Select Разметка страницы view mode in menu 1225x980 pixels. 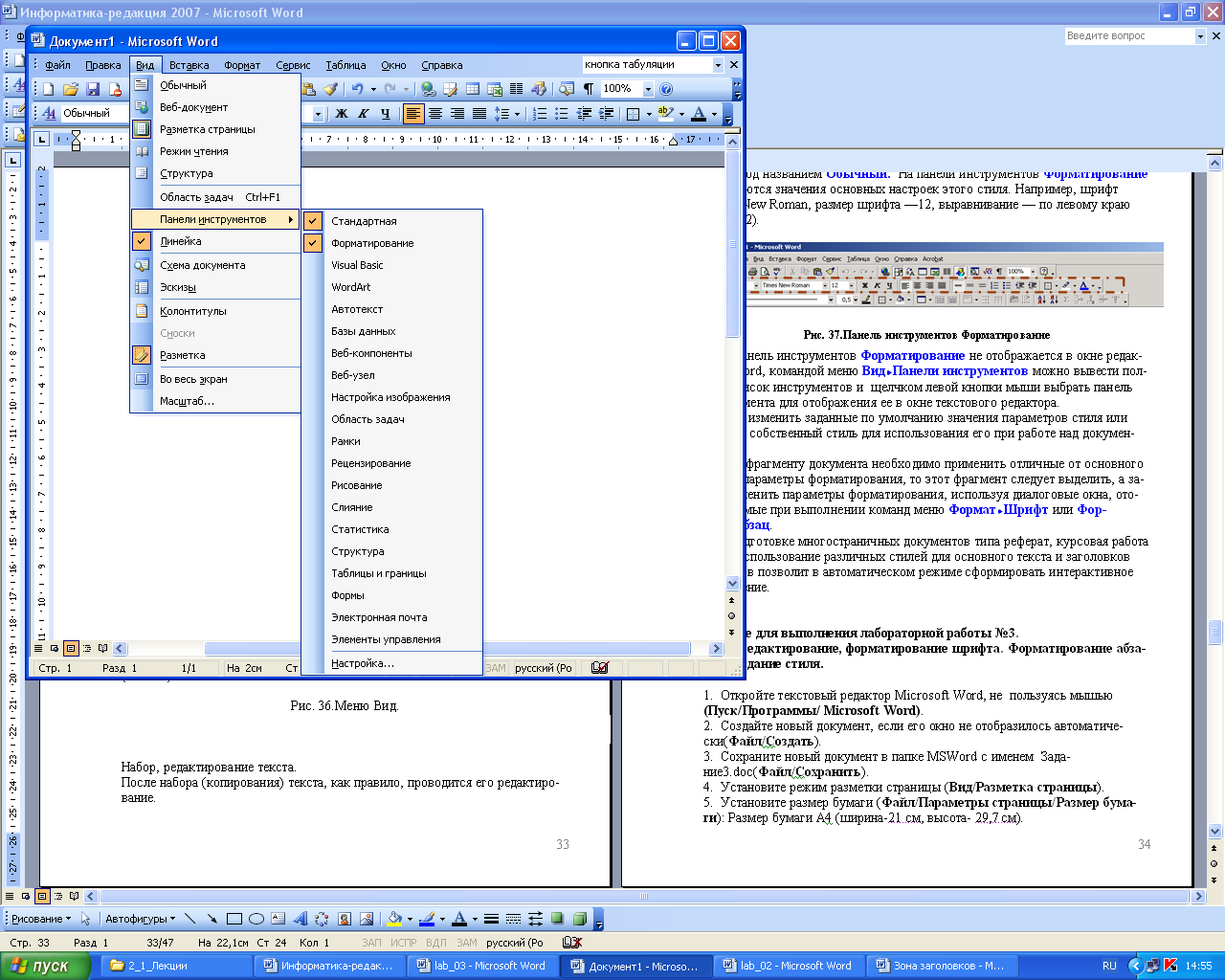(215, 129)
